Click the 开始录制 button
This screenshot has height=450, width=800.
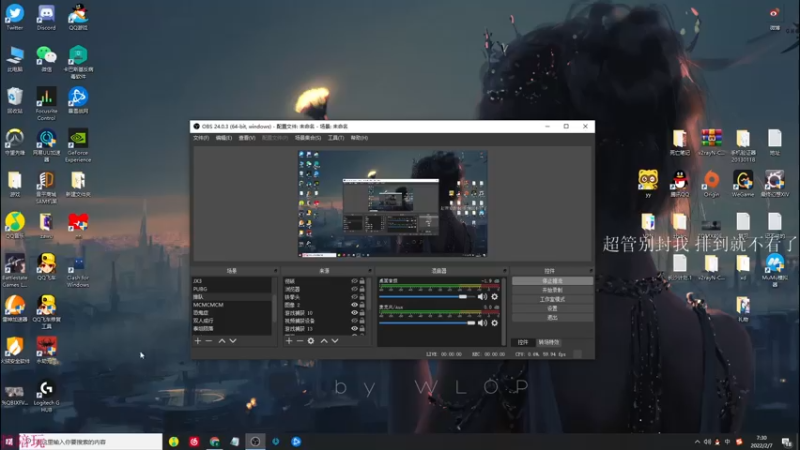[553, 290]
